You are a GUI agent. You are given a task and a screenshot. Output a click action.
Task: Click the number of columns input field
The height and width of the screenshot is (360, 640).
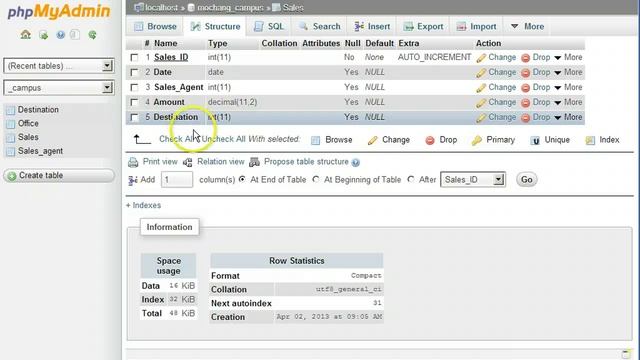pyautogui.click(x=177, y=180)
